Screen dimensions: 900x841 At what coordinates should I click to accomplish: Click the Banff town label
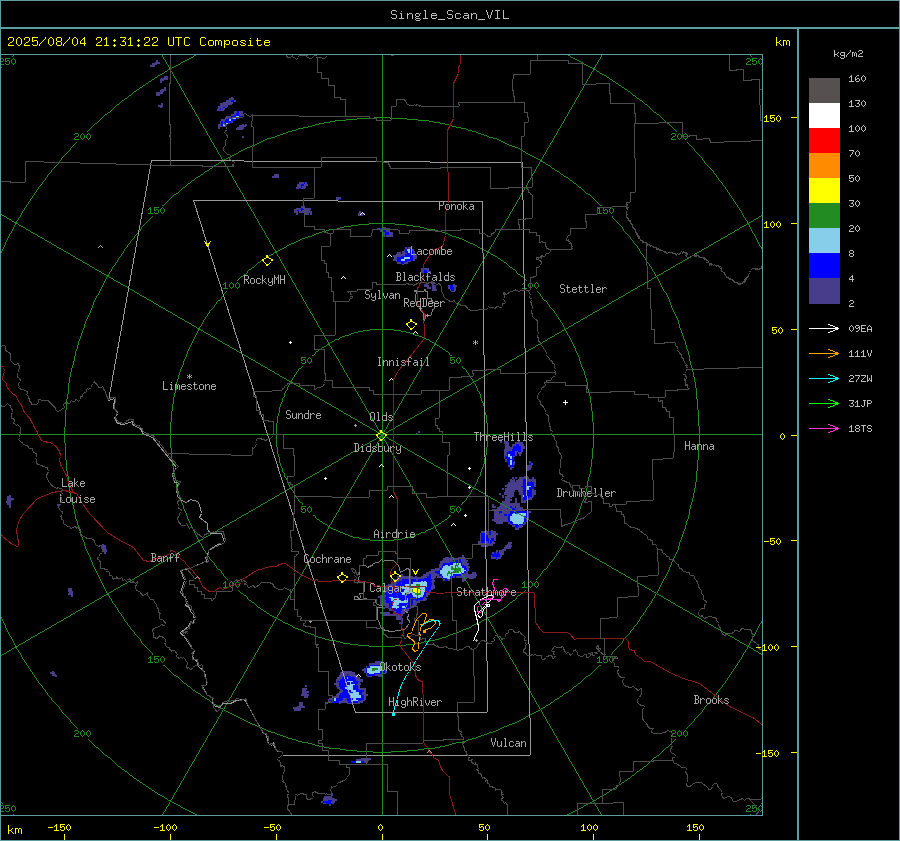click(x=165, y=558)
